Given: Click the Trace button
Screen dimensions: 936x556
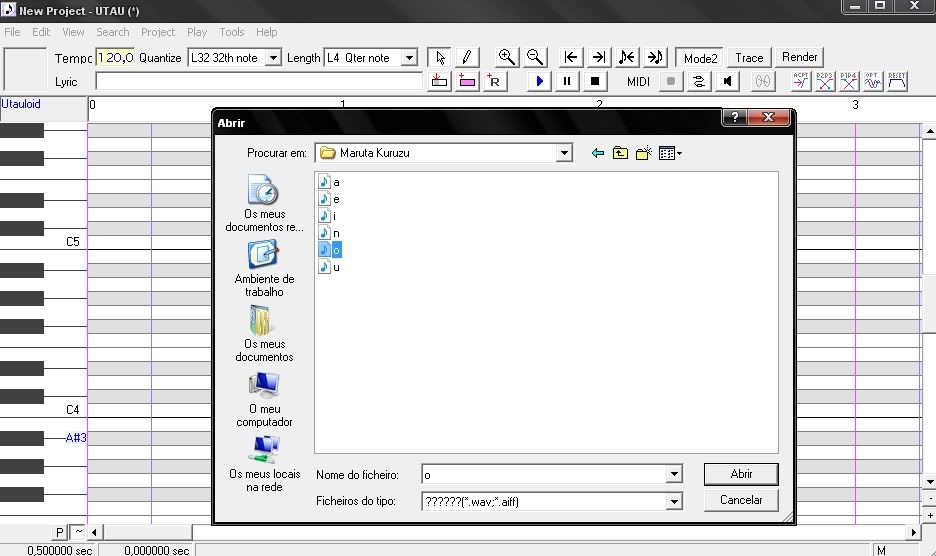Looking at the screenshot, I should point(749,58).
